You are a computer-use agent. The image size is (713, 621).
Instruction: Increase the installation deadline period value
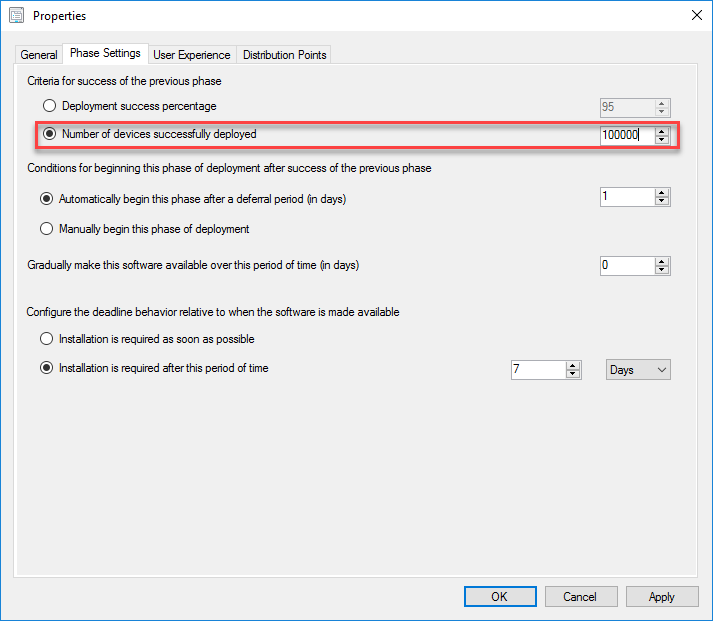click(573, 365)
